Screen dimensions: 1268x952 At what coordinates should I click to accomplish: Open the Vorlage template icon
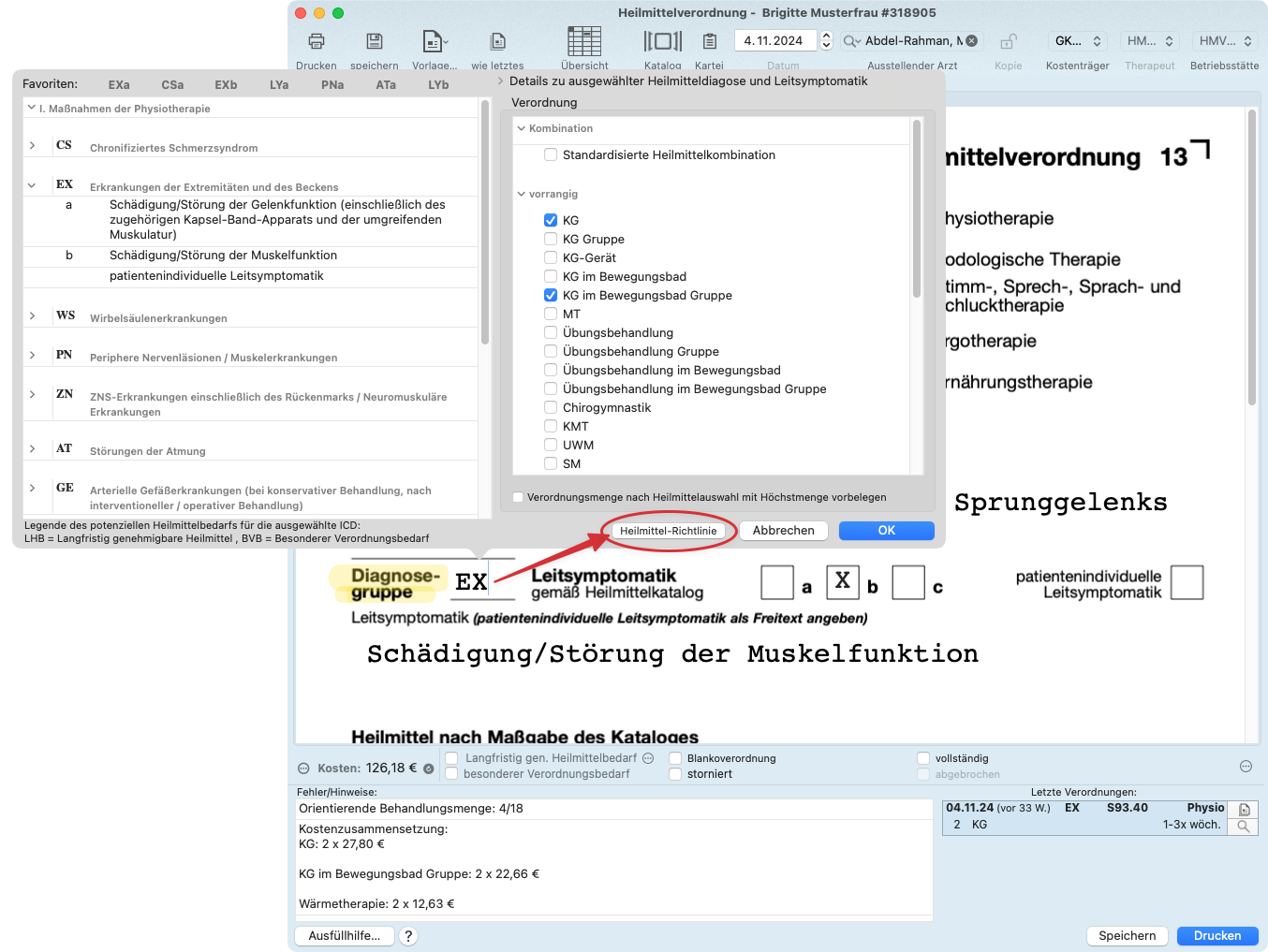pos(435,41)
